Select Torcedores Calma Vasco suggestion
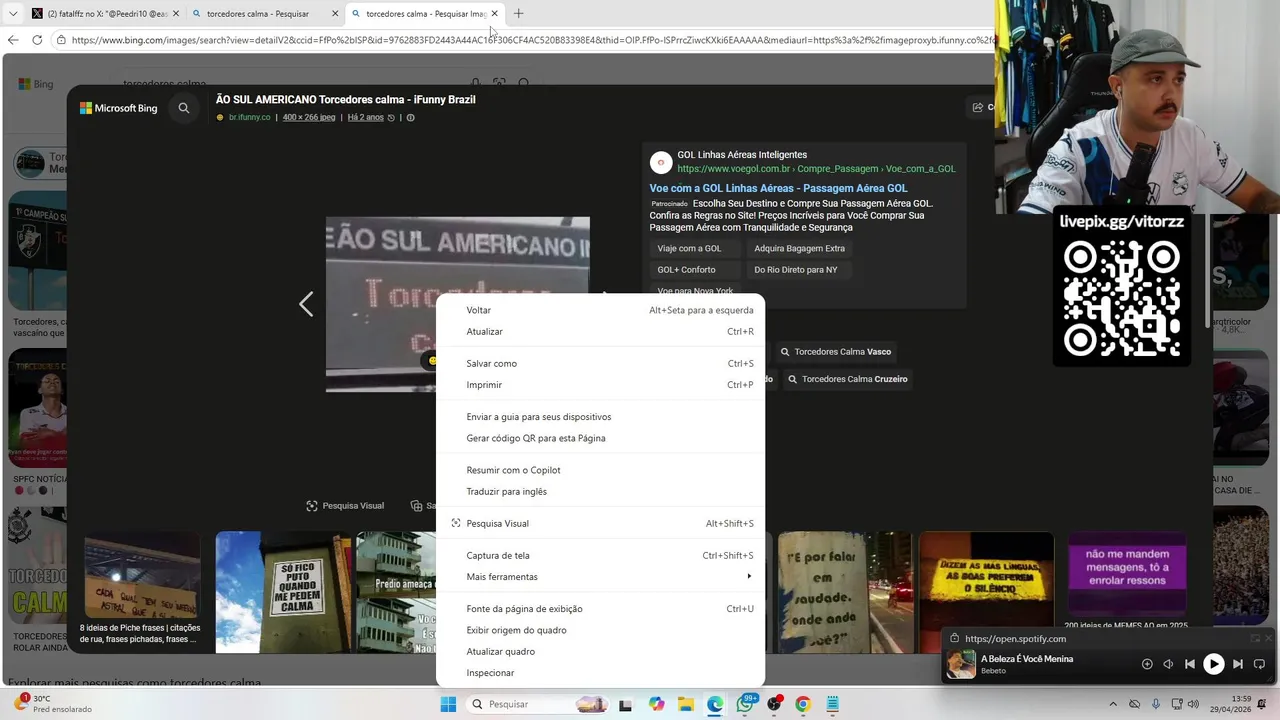Image resolution: width=1280 pixels, height=720 pixels. tap(835, 352)
